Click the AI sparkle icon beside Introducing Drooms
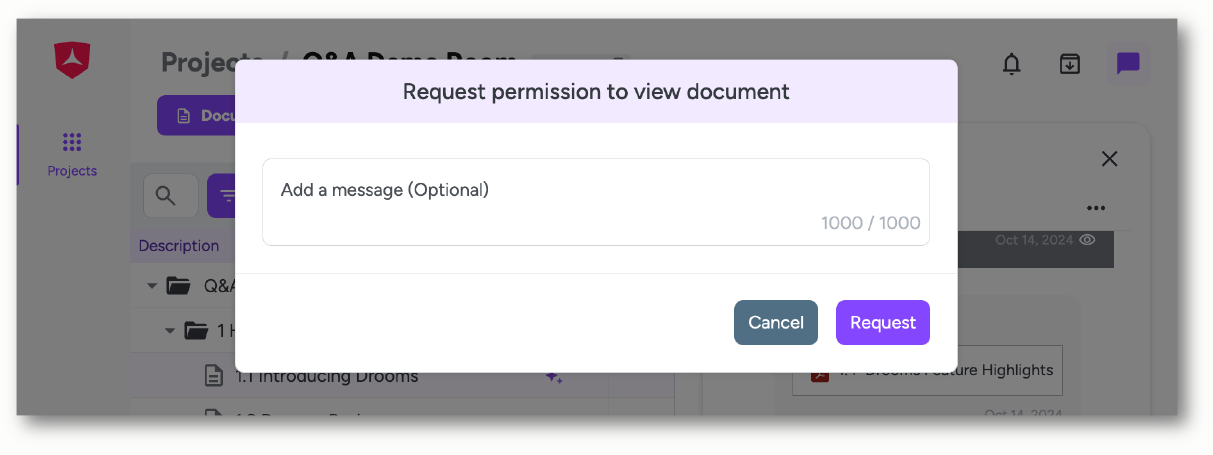 (x=553, y=377)
